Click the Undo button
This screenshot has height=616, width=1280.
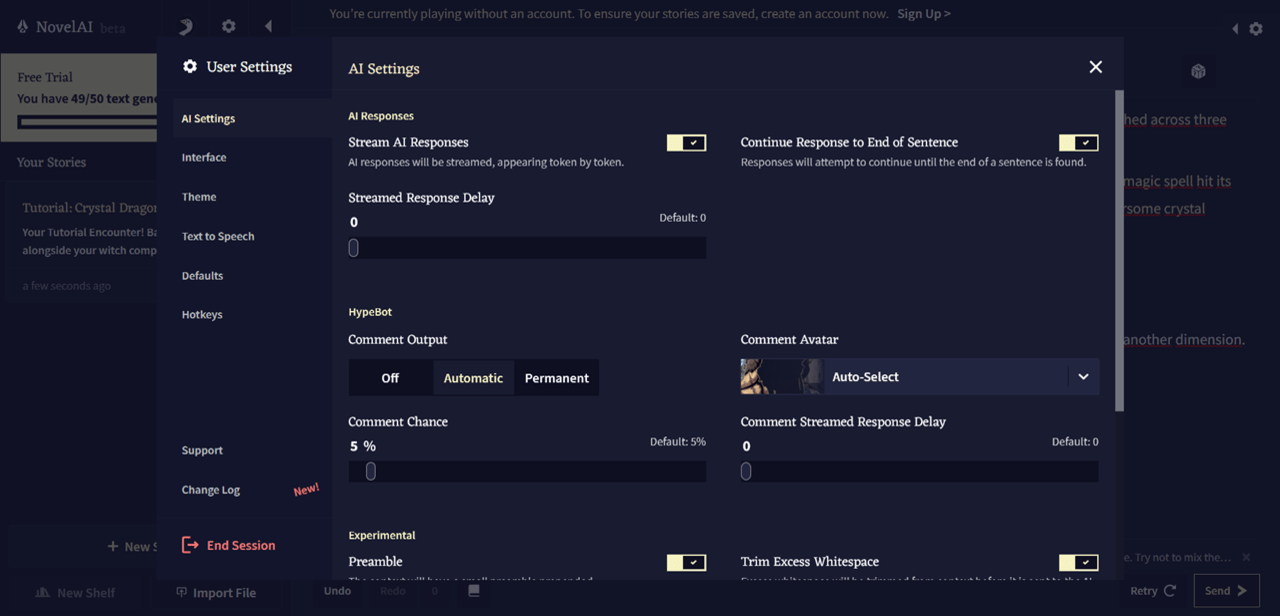coord(337,591)
